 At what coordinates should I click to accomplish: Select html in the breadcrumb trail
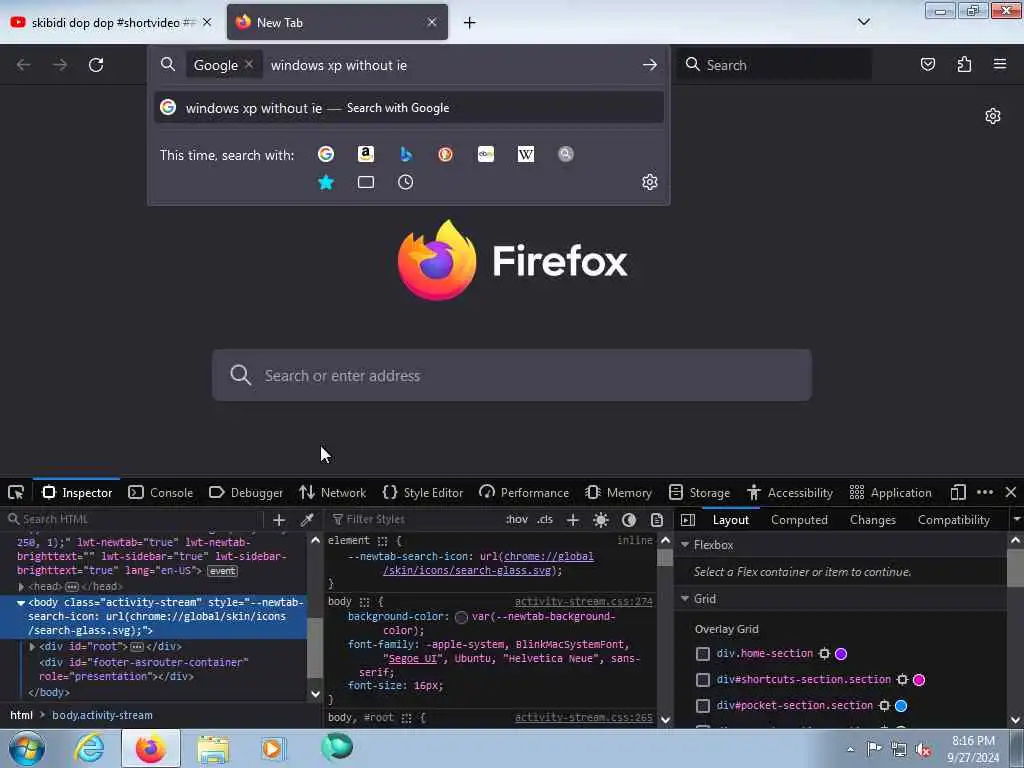pos(21,715)
